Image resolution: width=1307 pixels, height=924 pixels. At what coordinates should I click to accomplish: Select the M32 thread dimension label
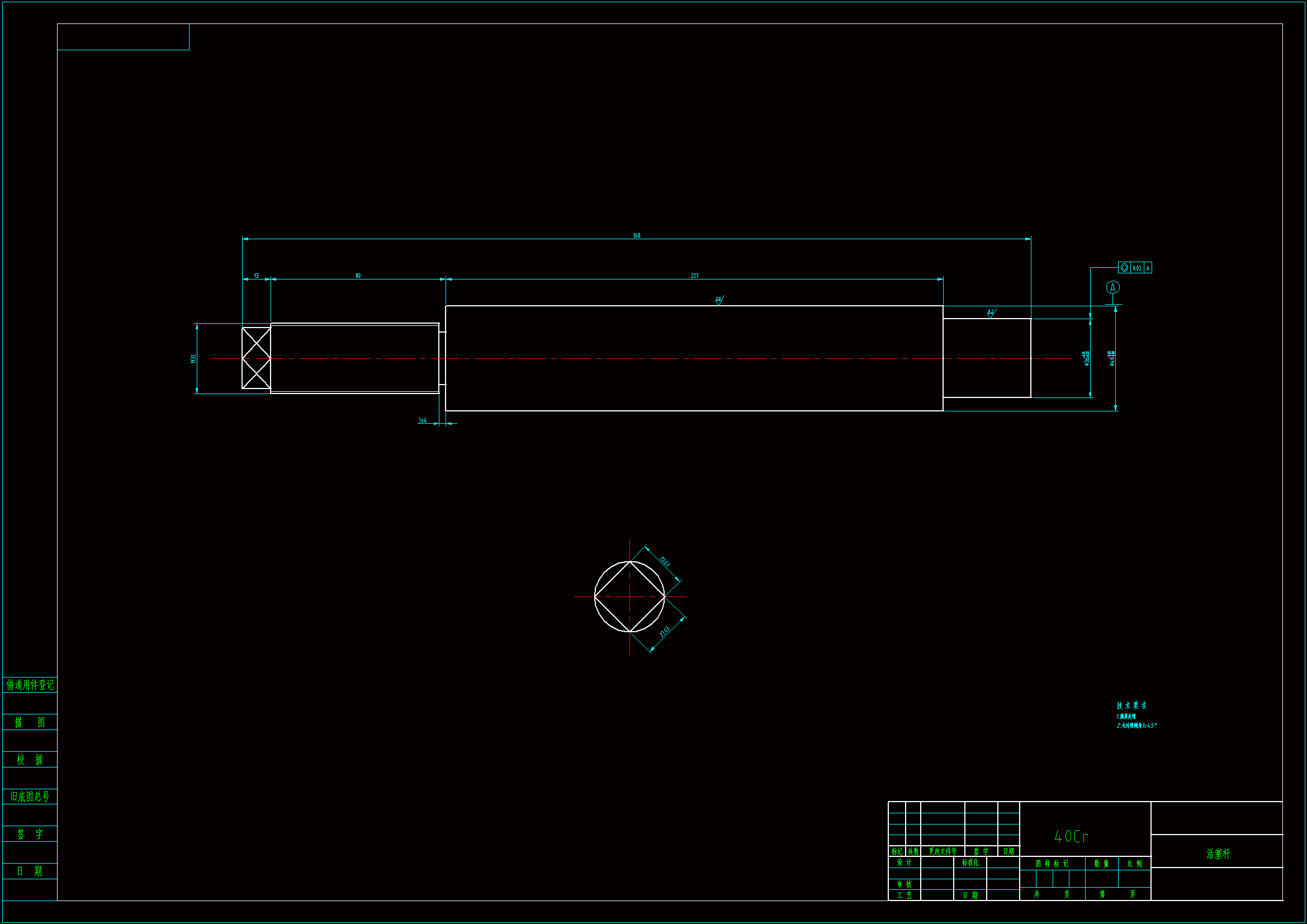193,359
